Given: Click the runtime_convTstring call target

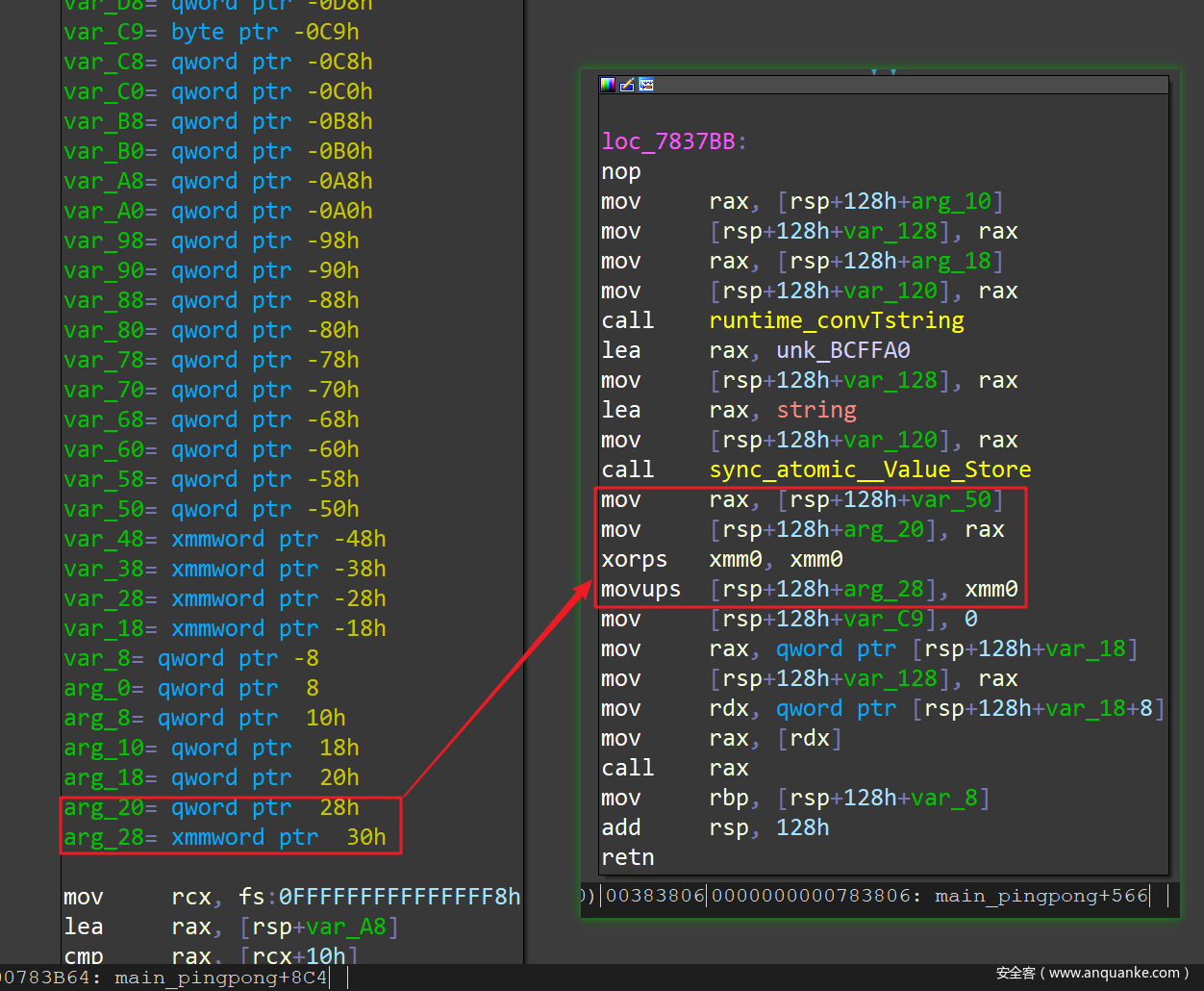Looking at the screenshot, I should point(836,320).
